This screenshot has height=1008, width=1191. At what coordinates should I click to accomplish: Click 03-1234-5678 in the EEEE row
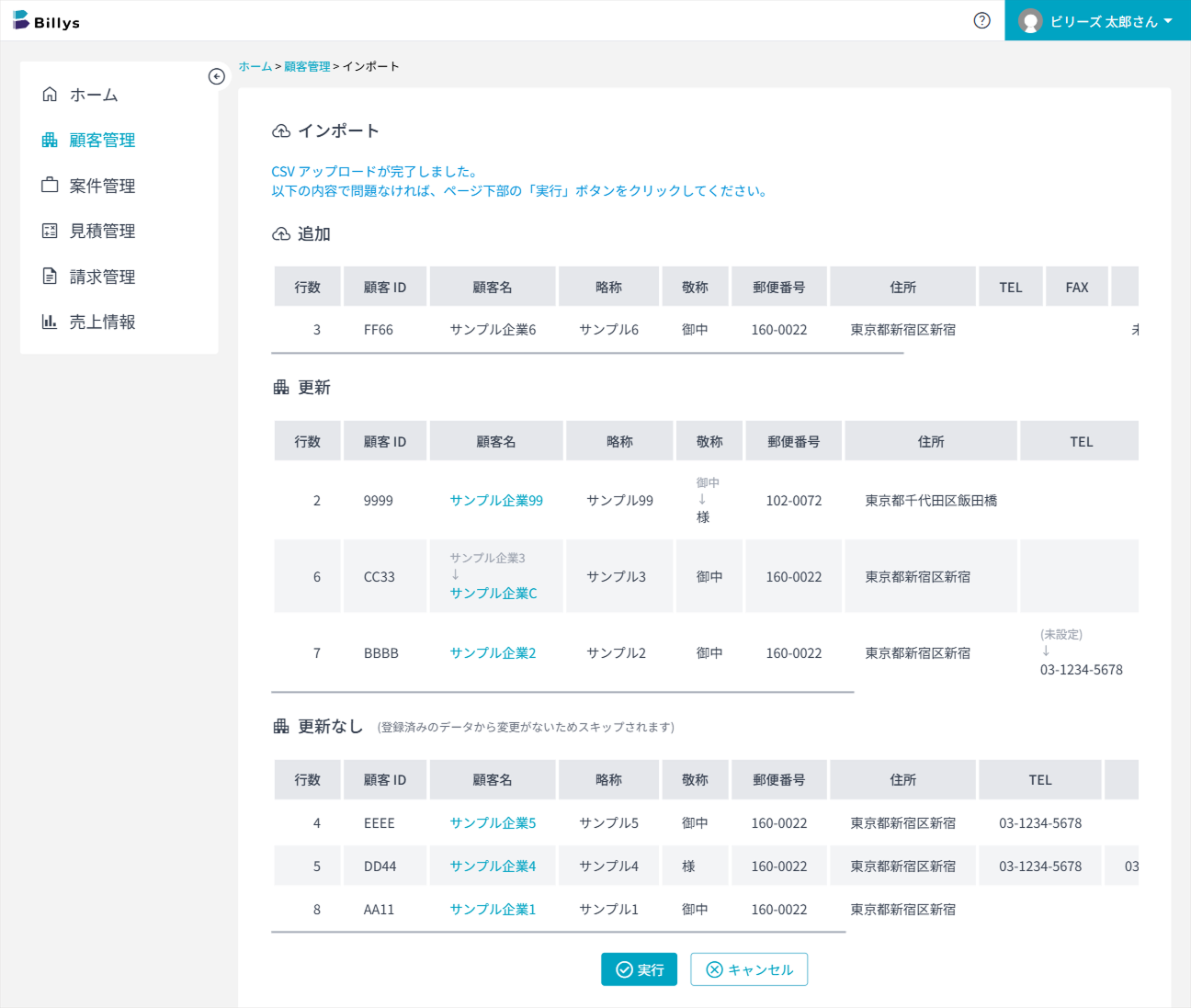pyautogui.click(x=1040, y=823)
